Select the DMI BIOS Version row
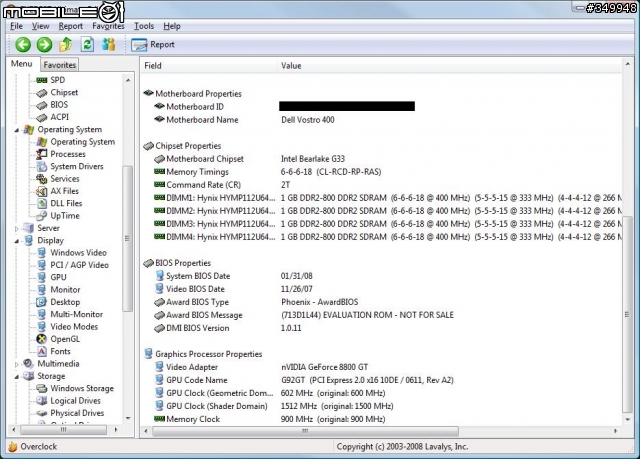The height and width of the screenshot is (459, 640). (x=380, y=328)
